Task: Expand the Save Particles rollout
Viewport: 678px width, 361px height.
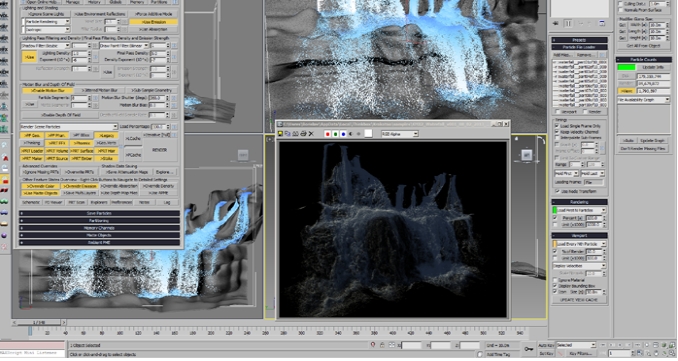Action: pyautogui.click(x=99, y=213)
